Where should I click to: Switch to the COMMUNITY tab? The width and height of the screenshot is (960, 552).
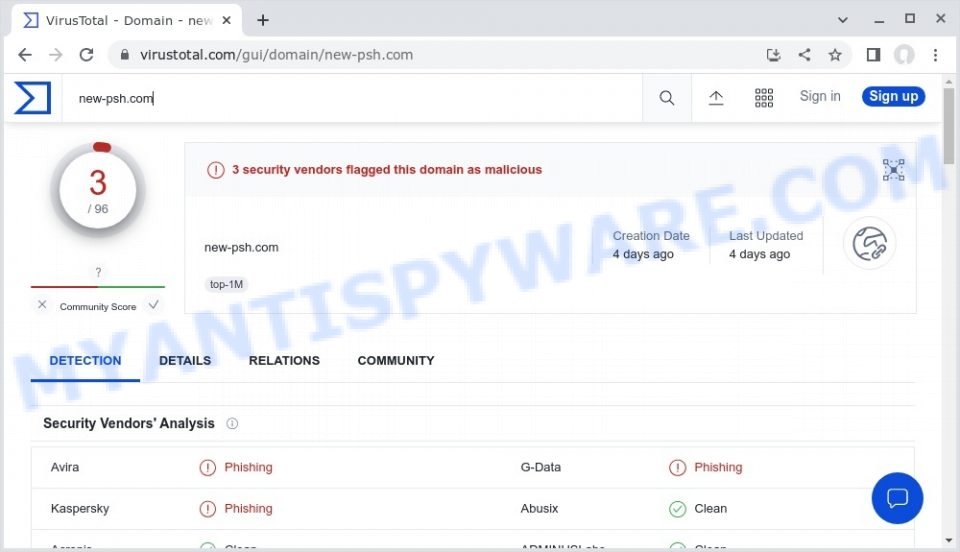tap(396, 361)
